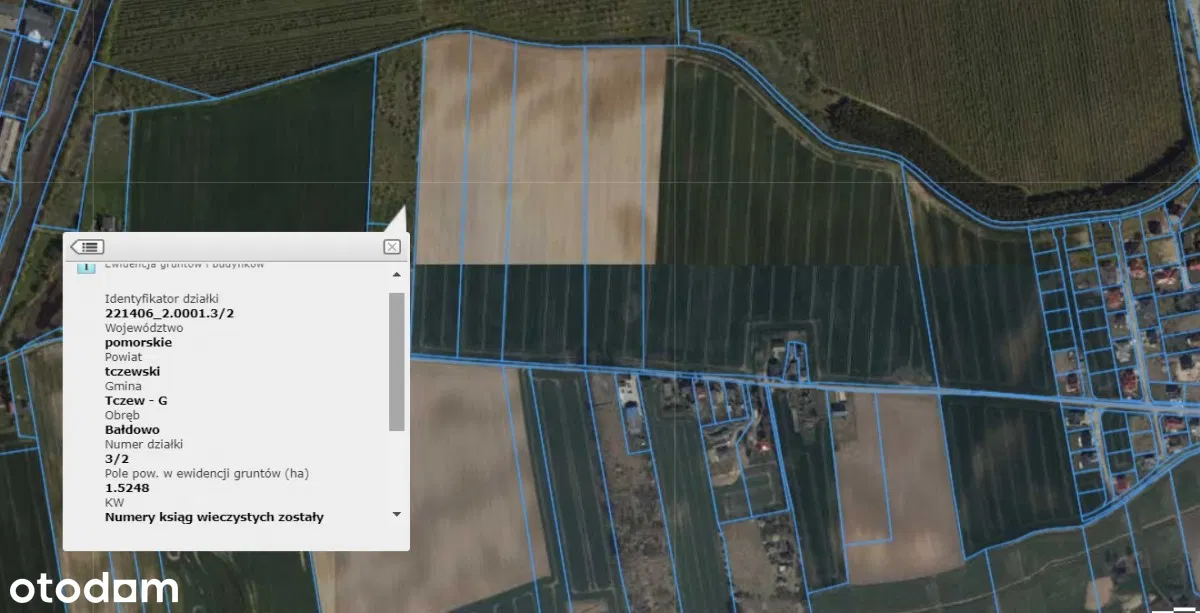Click the parcel number '3/2' value

point(117,458)
